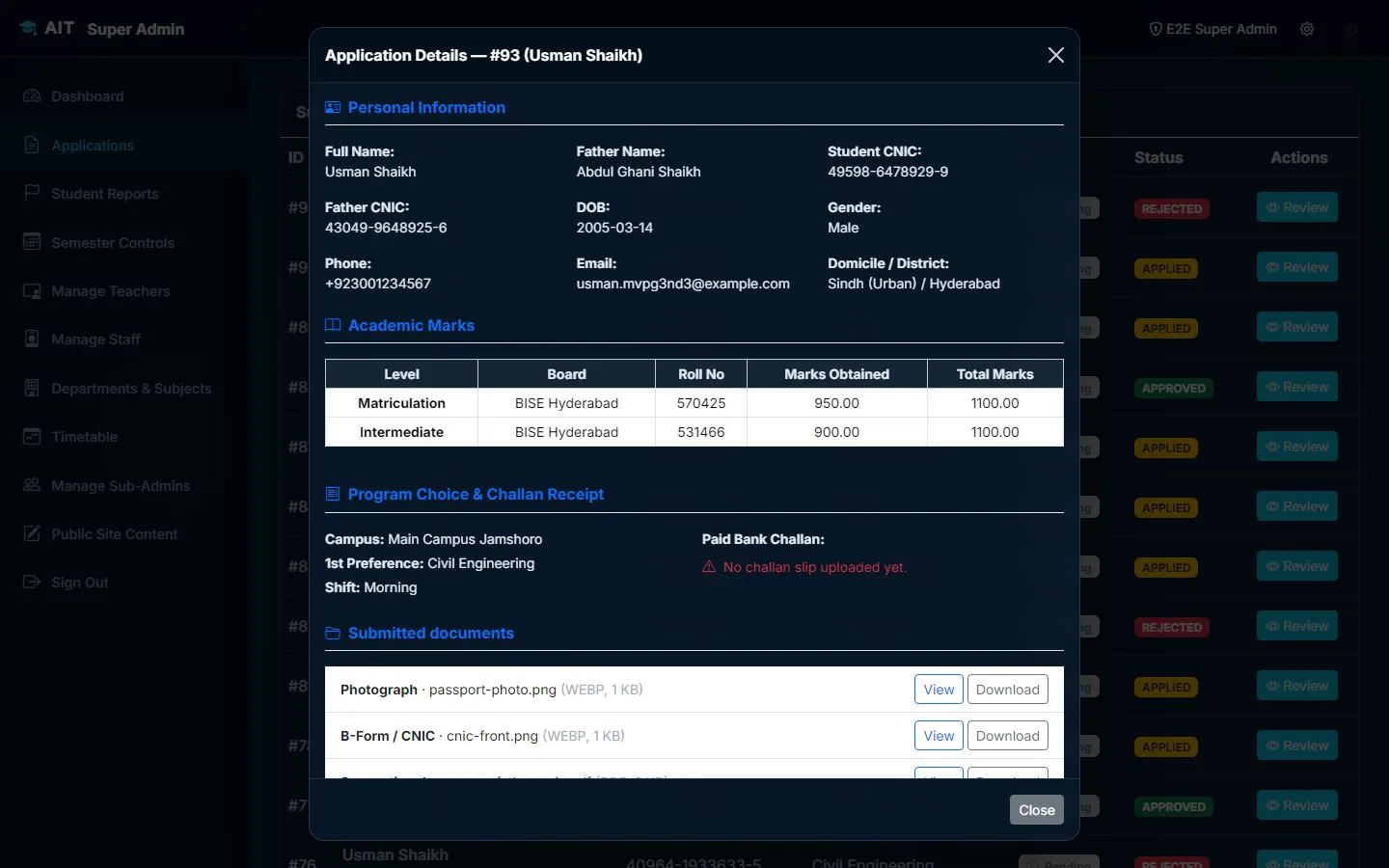1389x868 pixels.
Task: Click the Departments & Subjects building icon
Action: 32,388
